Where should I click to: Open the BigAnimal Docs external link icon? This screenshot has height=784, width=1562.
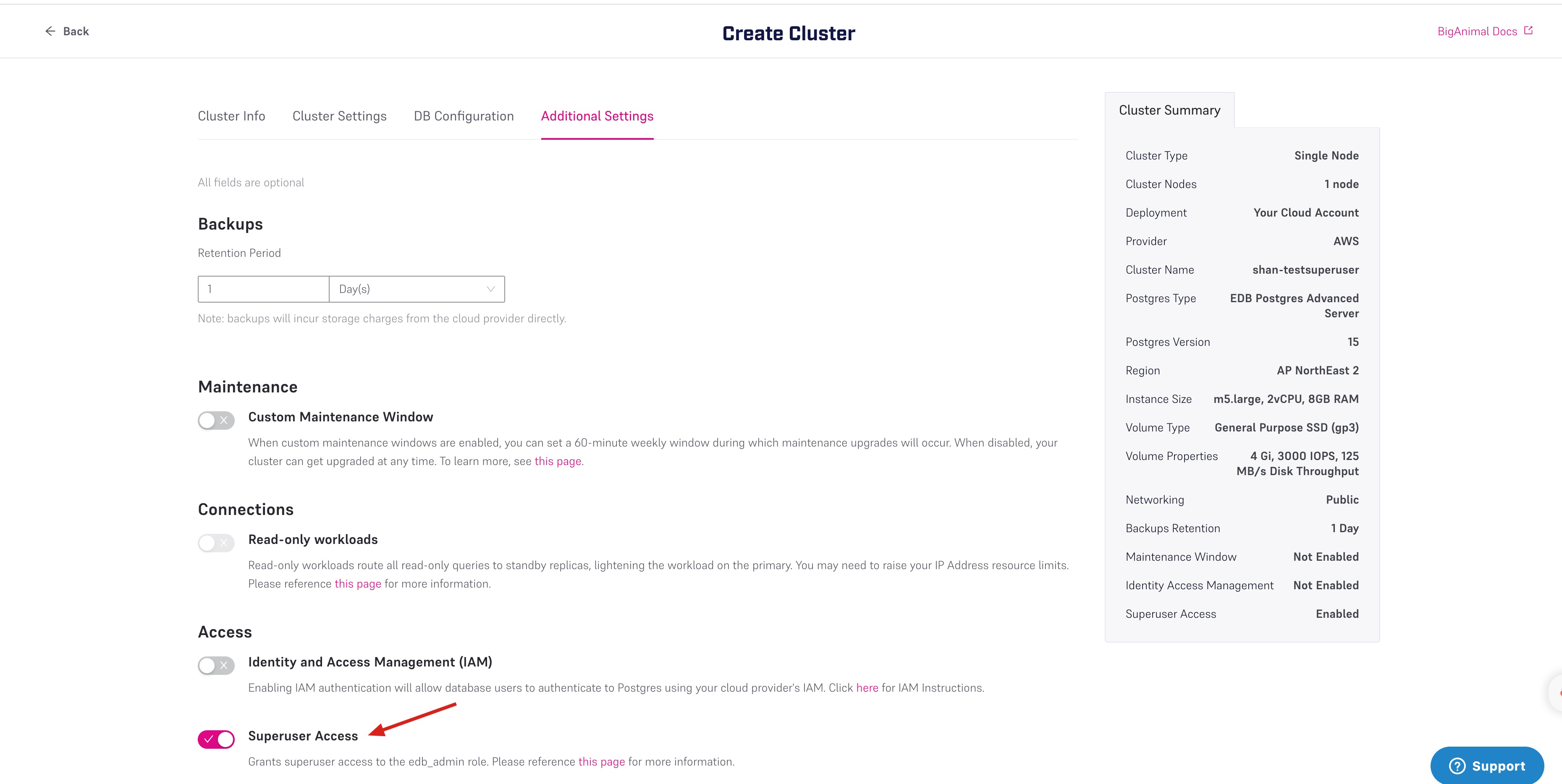[1528, 30]
